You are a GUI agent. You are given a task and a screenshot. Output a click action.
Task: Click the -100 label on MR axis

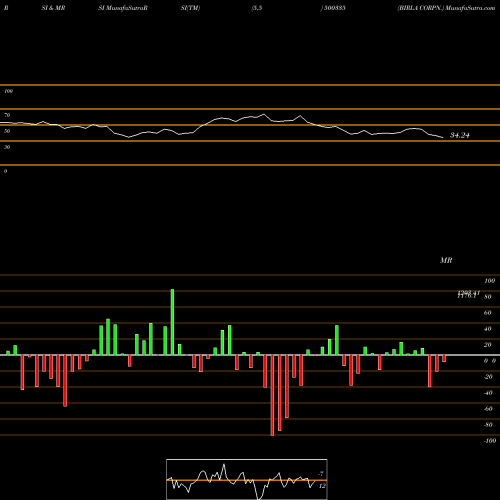coord(490,441)
